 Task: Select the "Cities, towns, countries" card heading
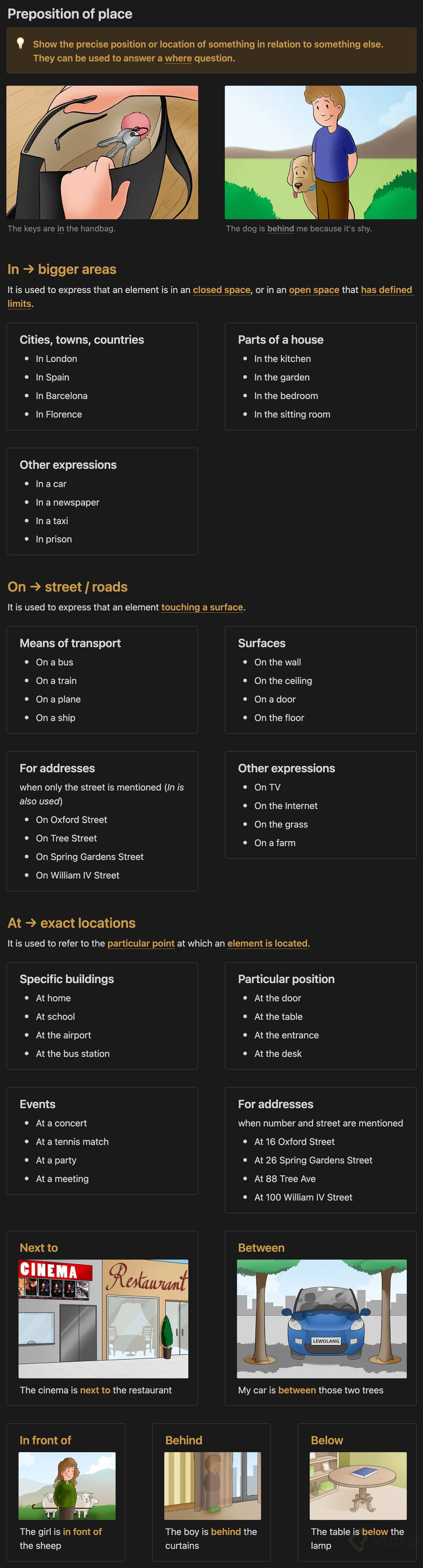pos(81,340)
